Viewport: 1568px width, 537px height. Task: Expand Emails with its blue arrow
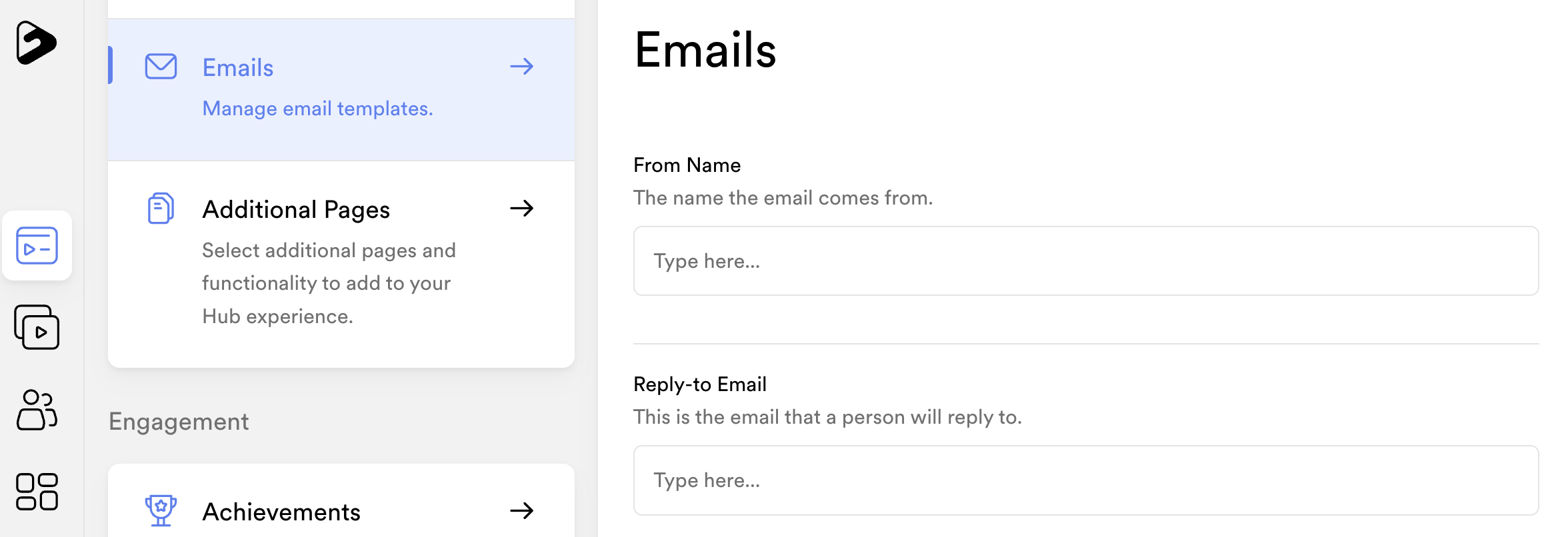522,67
